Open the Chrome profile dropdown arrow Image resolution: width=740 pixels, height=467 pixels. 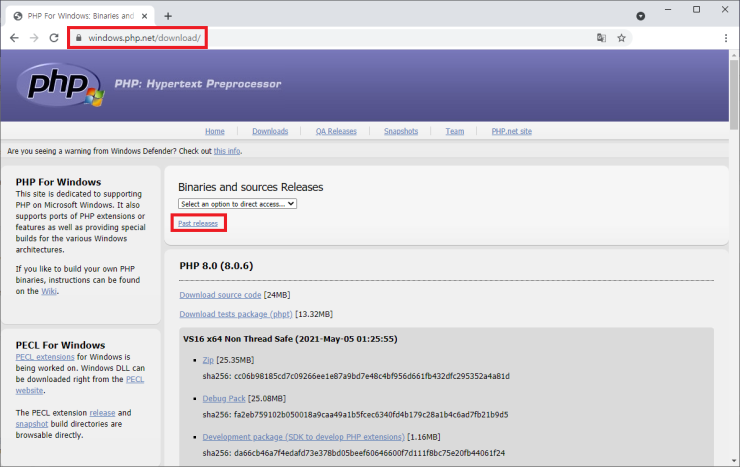tap(641, 16)
